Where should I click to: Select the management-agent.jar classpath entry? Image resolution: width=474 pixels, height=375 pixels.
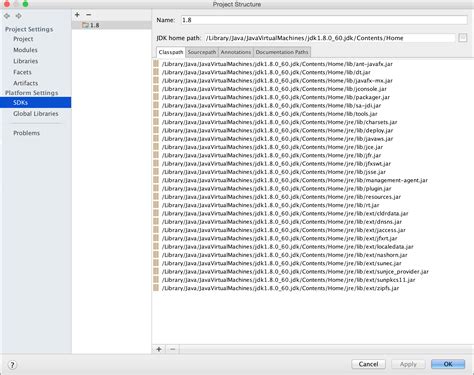pos(295,180)
